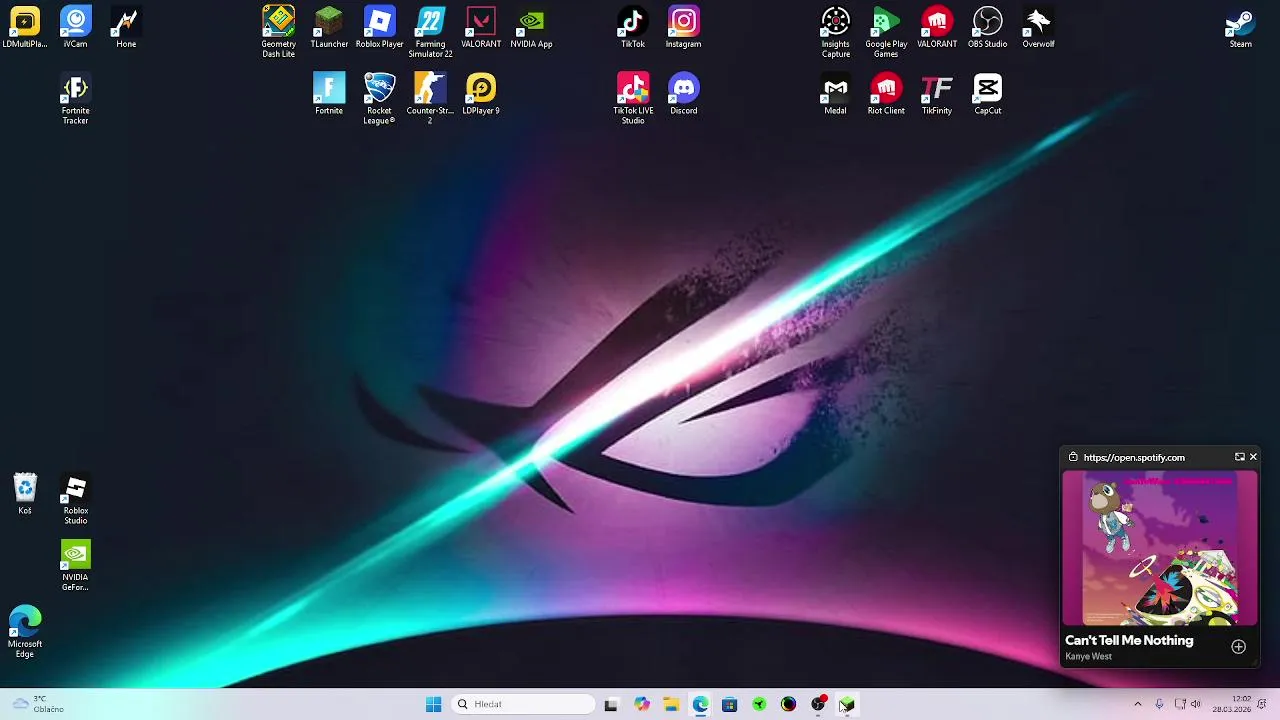Launch Riot Client
Screen dimensions: 1280x720
(x=886, y=94)
